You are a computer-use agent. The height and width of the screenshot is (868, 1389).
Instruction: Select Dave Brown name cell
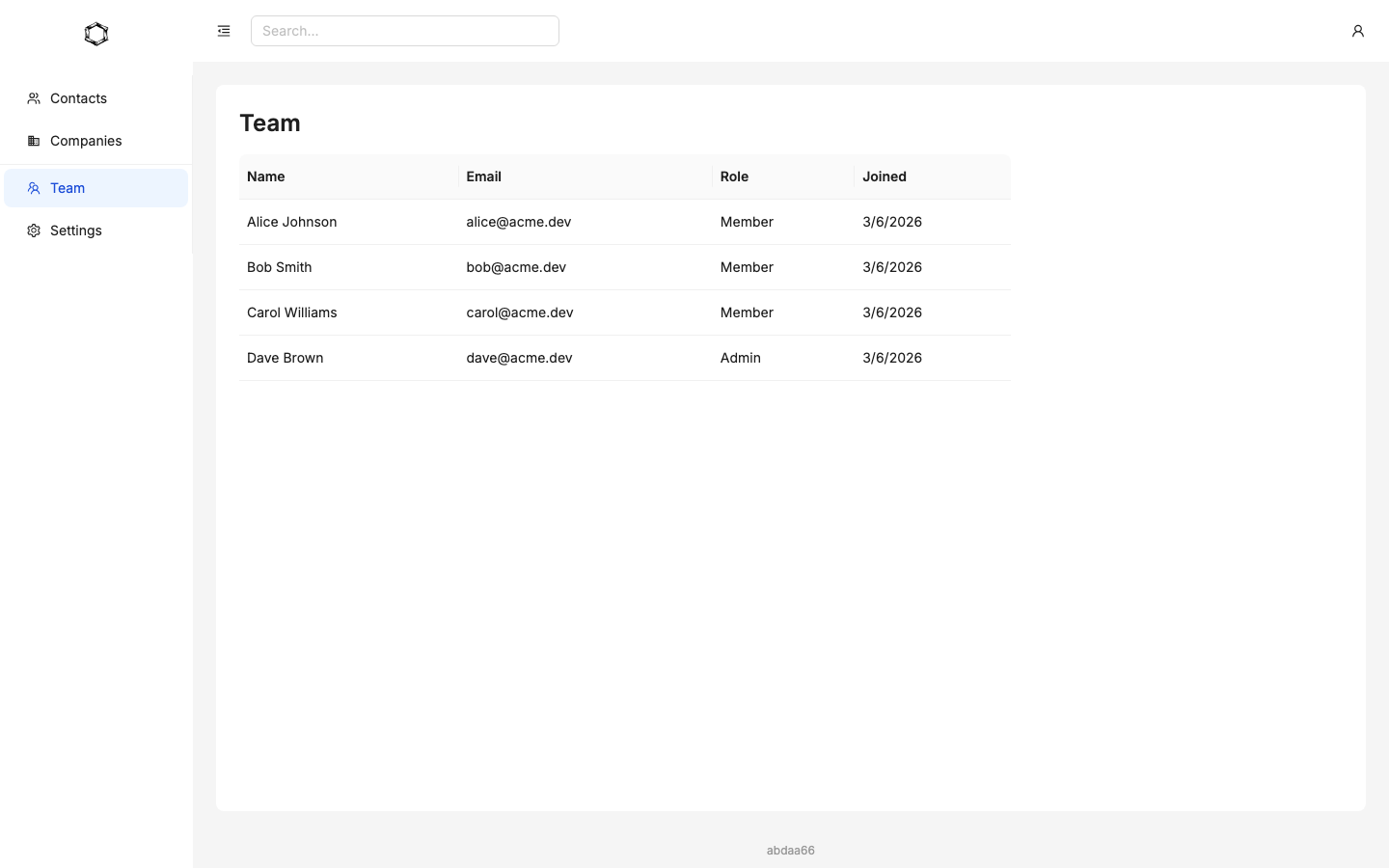348,358
